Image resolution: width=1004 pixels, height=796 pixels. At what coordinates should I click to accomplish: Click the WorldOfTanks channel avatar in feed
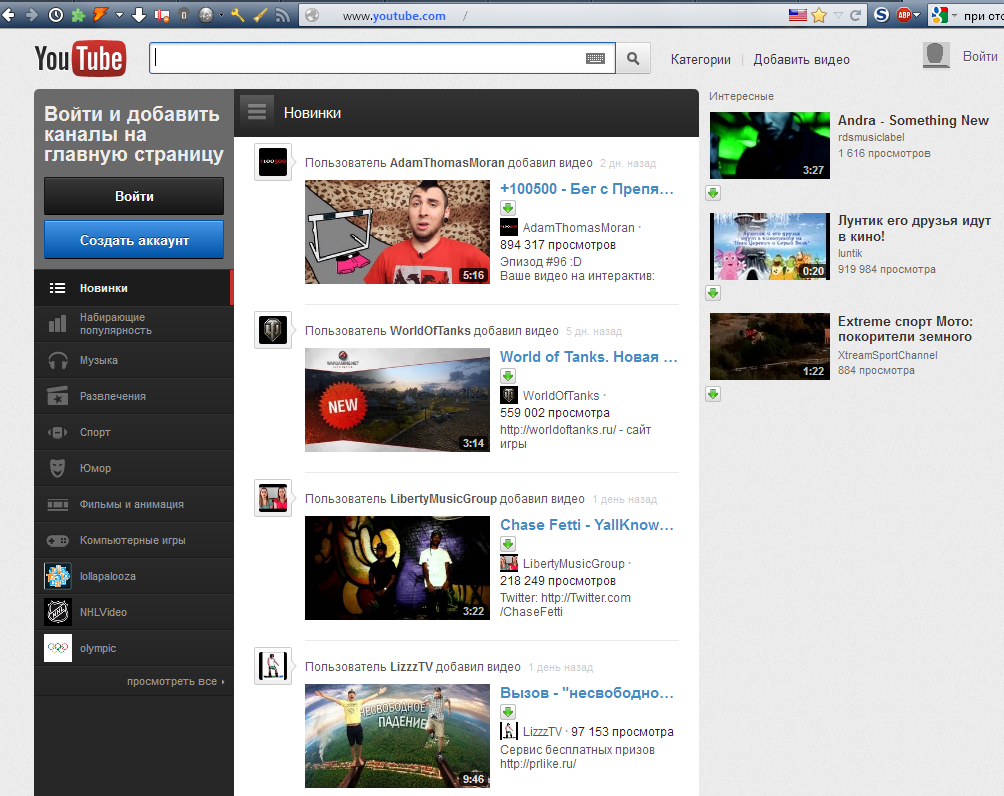pyautogui.click(x=273, y=330)
